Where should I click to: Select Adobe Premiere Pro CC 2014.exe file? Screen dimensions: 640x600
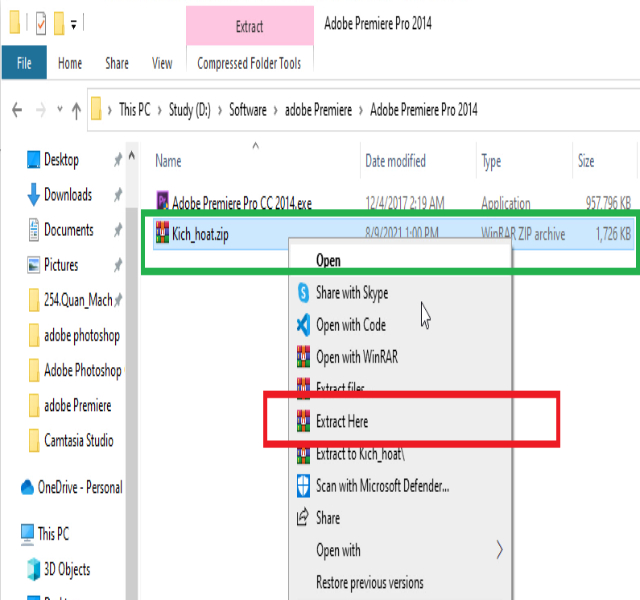(x=242, y=203)
